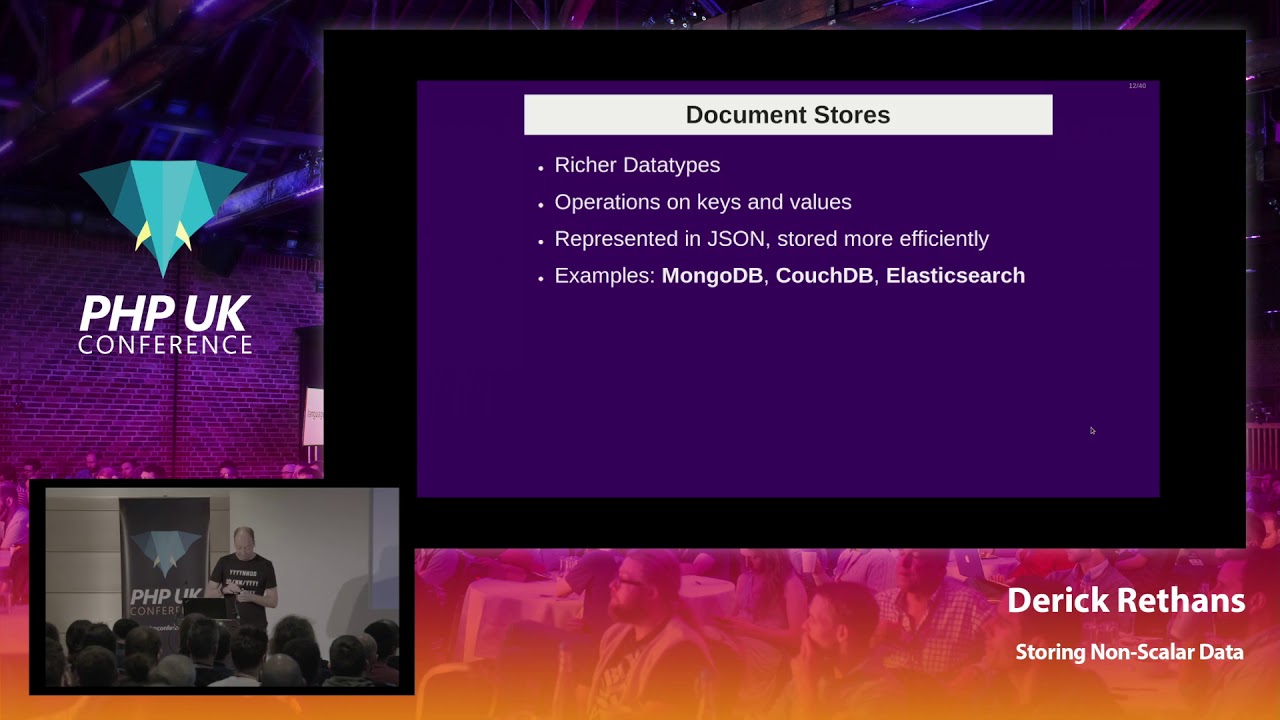Viewport: 1280px width, 720px height.
Task: Click 'Represented in JSON, stored more efficiently'
Action: [771, 239]
